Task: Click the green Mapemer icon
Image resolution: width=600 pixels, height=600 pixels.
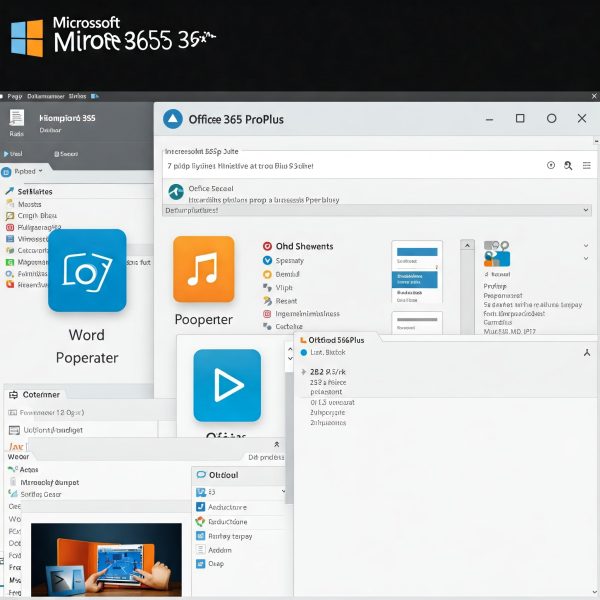Action: click(x=10, y=262)
